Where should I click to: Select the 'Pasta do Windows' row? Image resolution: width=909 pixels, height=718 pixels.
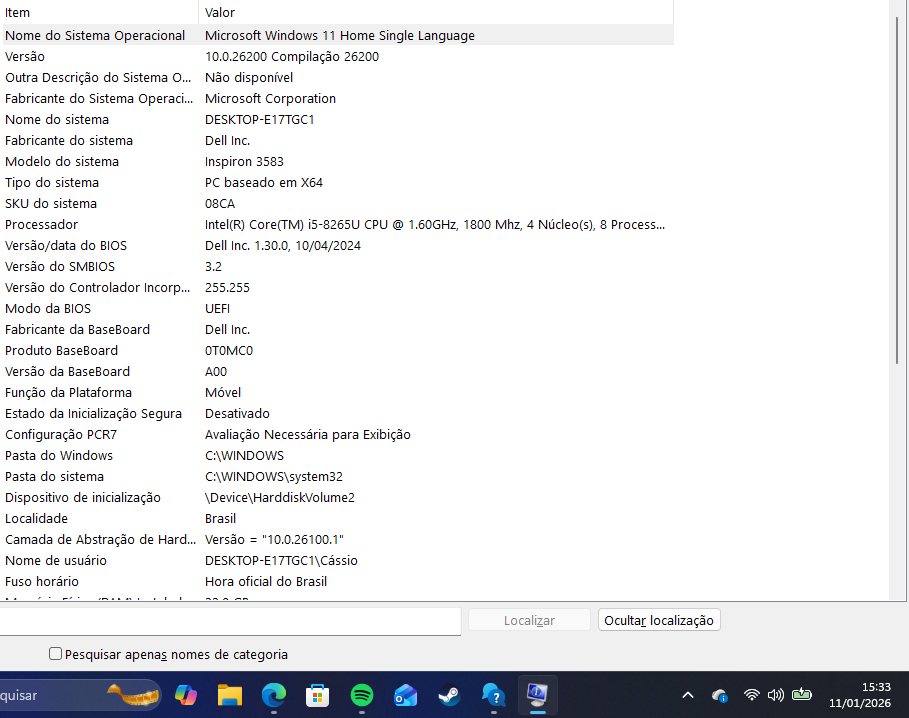pyautogui.click(x=338, y=455)
